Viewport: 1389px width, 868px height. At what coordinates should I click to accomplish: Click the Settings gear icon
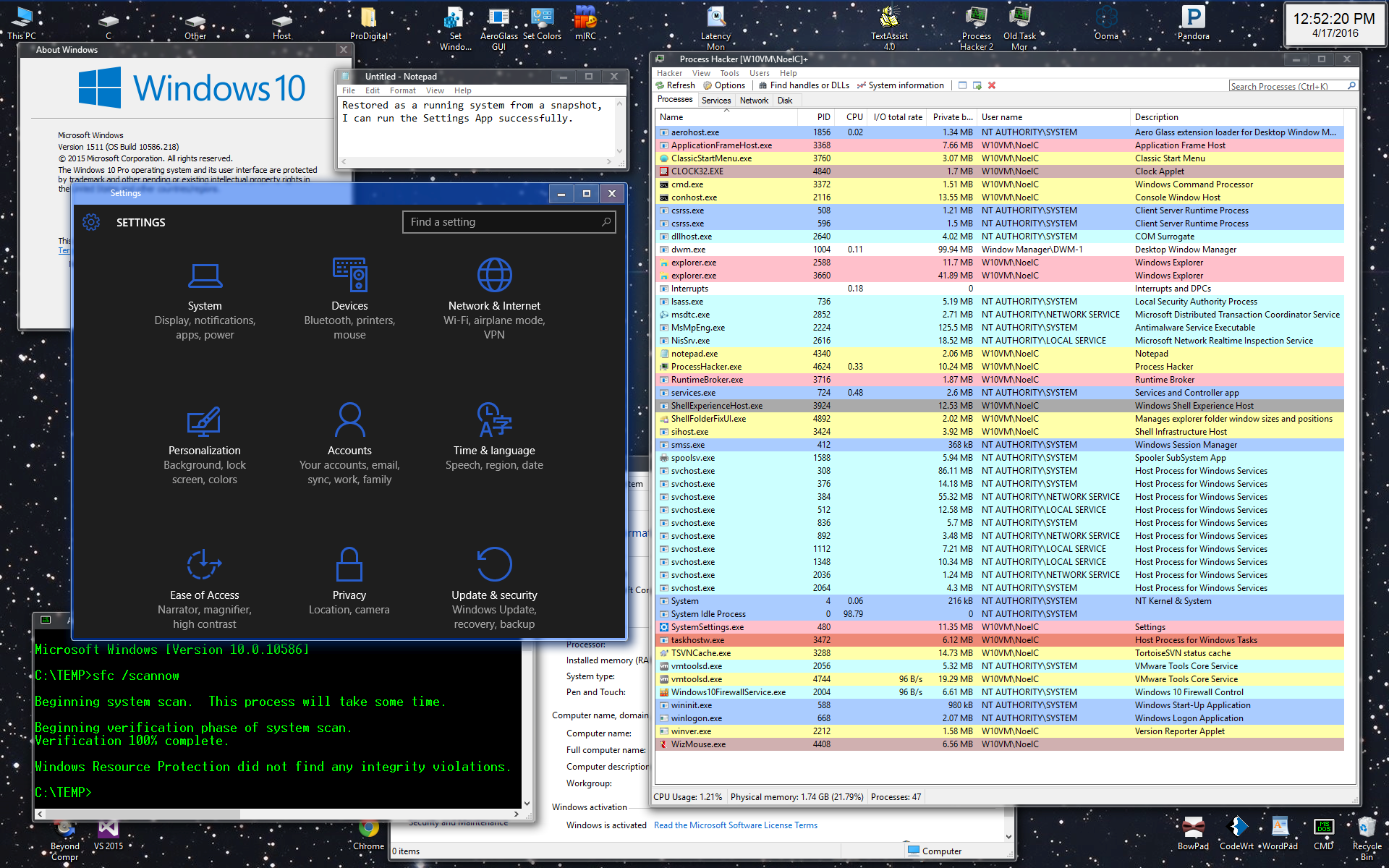point(91,222)
